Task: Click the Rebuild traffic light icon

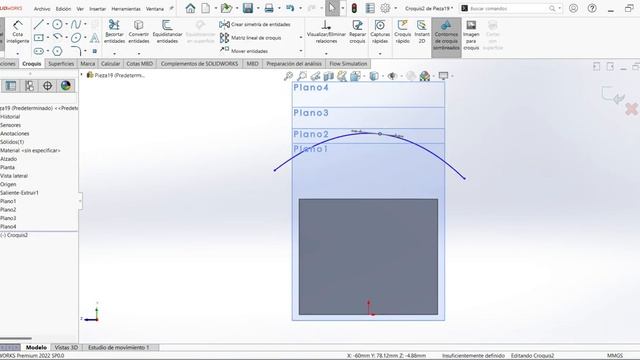Action: pos(354,8)
